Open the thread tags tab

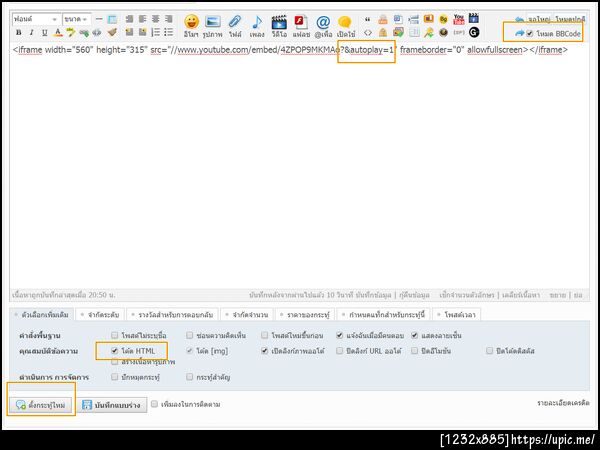tap(384, 315)
